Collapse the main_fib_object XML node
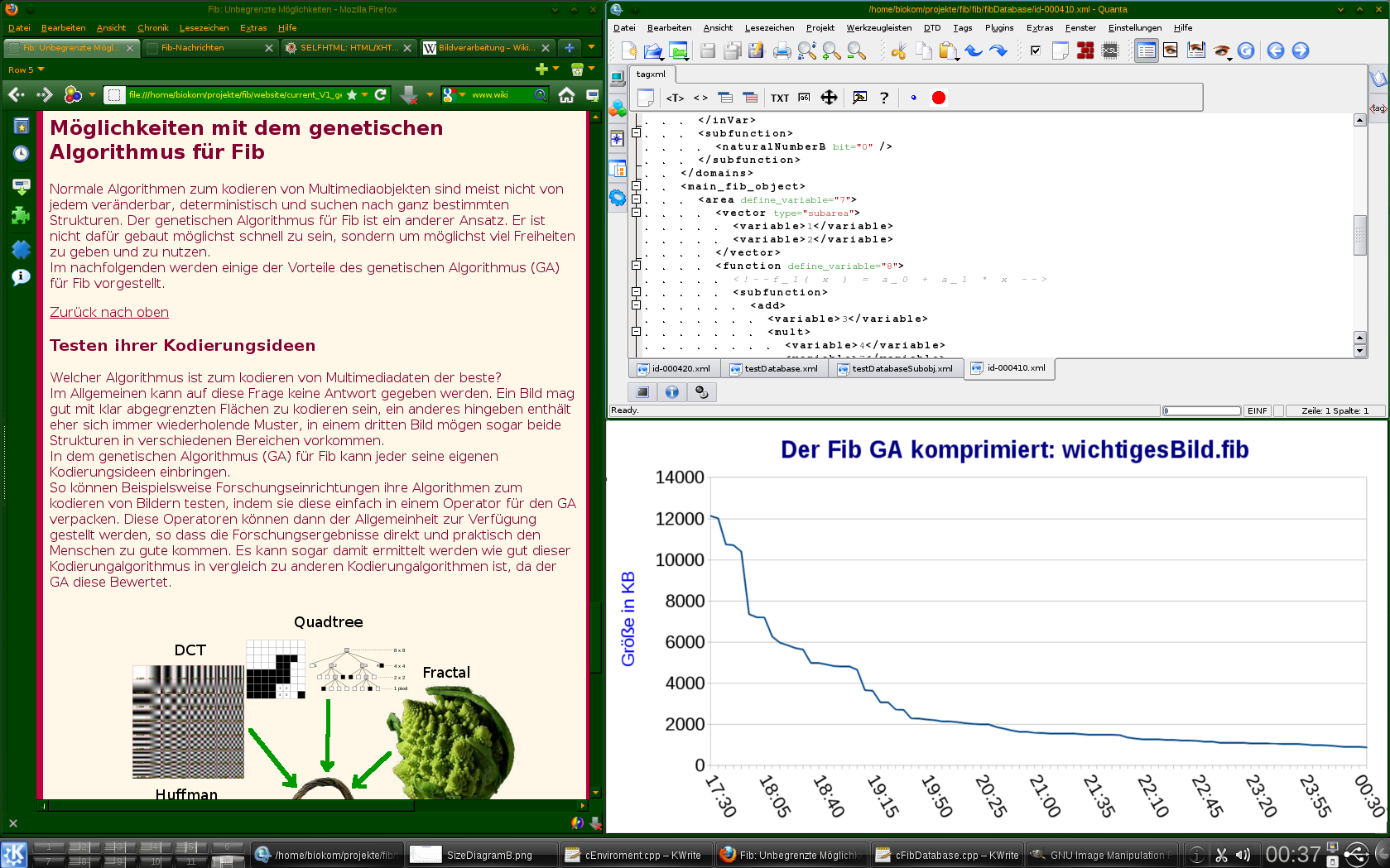This screenshot has width=1390, height=868. [636, 186]
